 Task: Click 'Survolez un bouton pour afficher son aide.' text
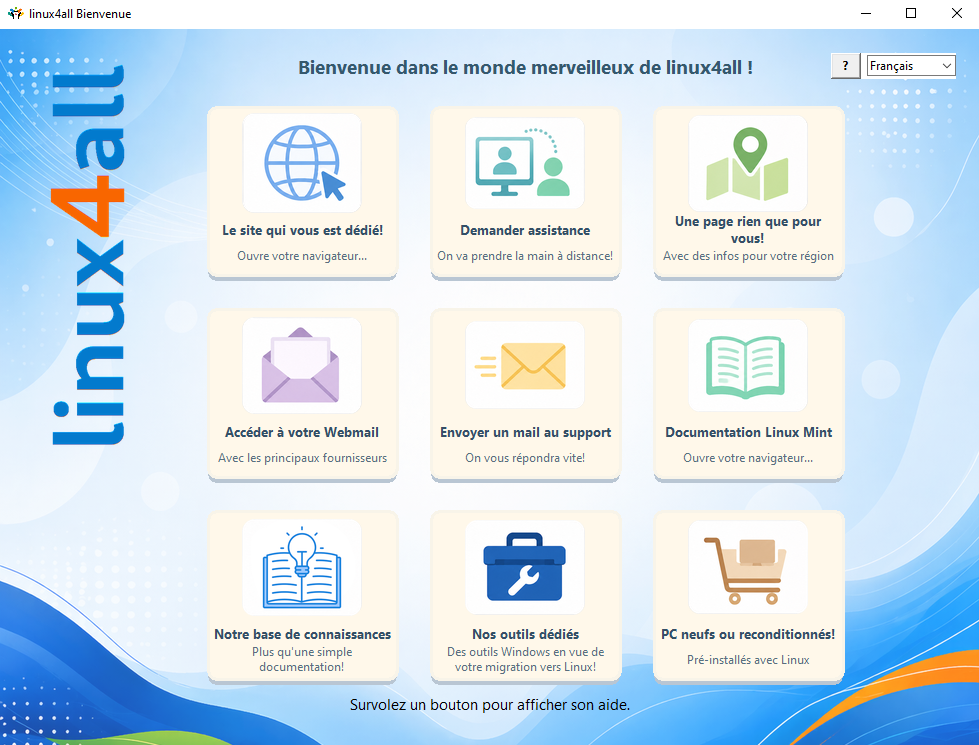490,705
